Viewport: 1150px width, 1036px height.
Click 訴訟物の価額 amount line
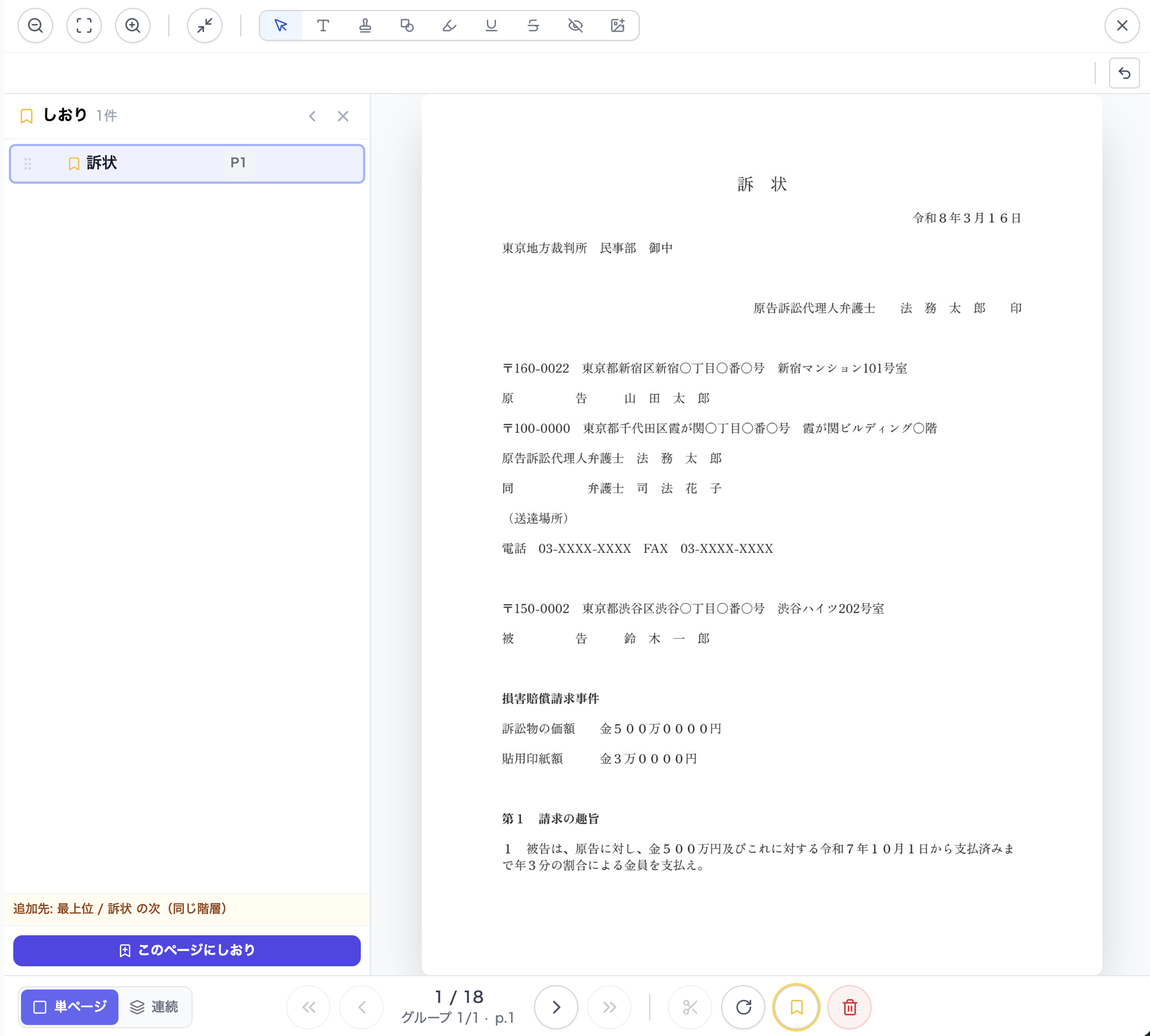coord(612,729)
